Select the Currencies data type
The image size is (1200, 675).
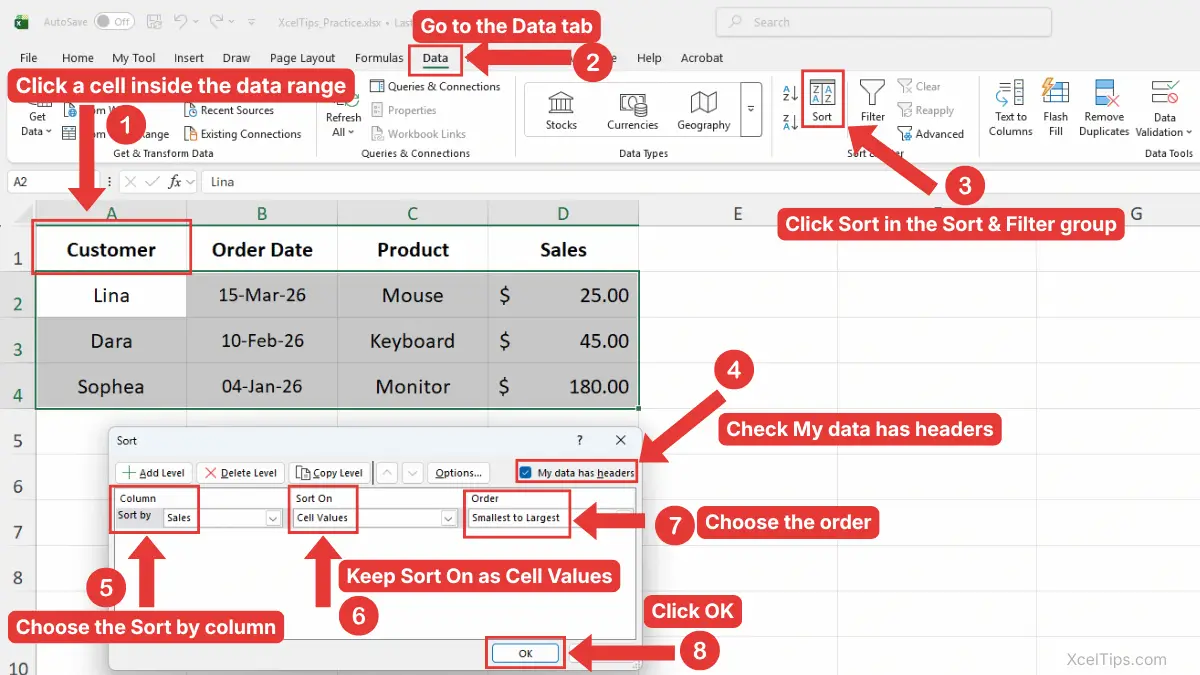coord(632,110)
